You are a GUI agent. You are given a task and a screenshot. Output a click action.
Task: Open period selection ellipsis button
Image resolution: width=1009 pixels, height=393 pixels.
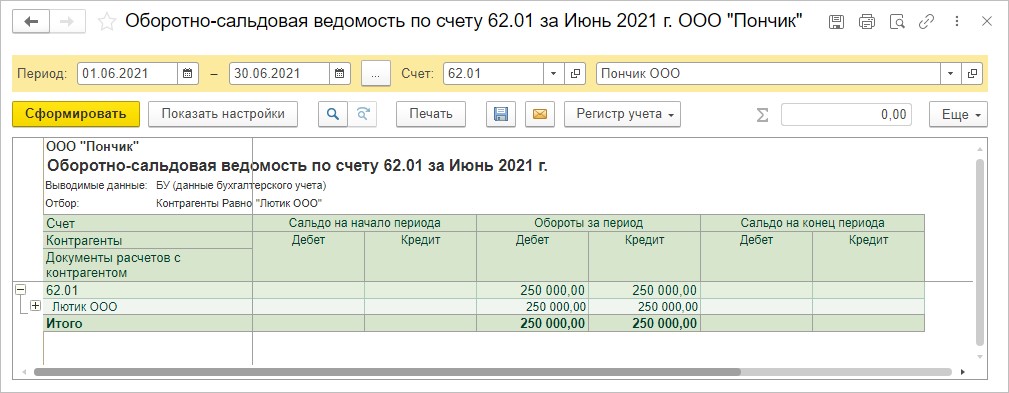click(x=376, y=73)
